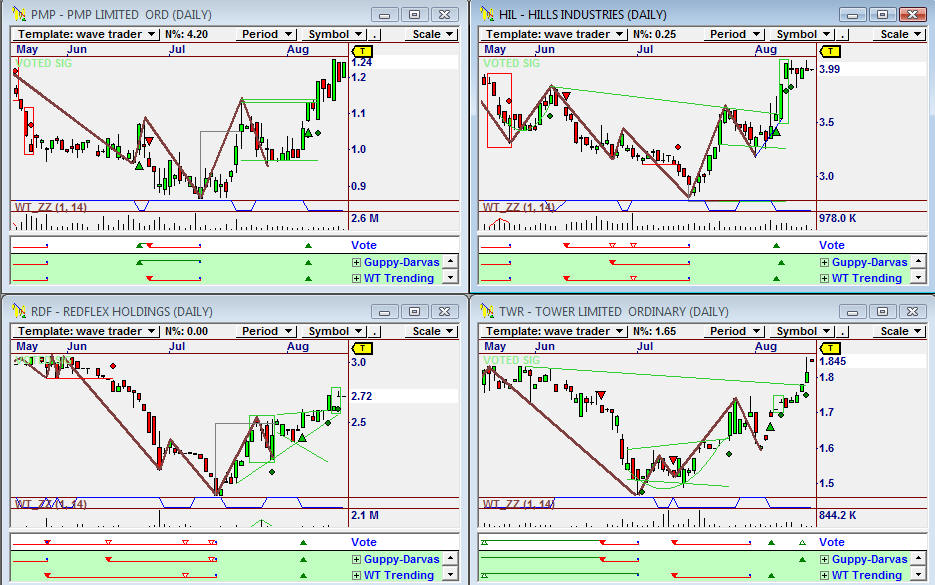Open the Symbol dropdown in PMP window

point(335,34)
